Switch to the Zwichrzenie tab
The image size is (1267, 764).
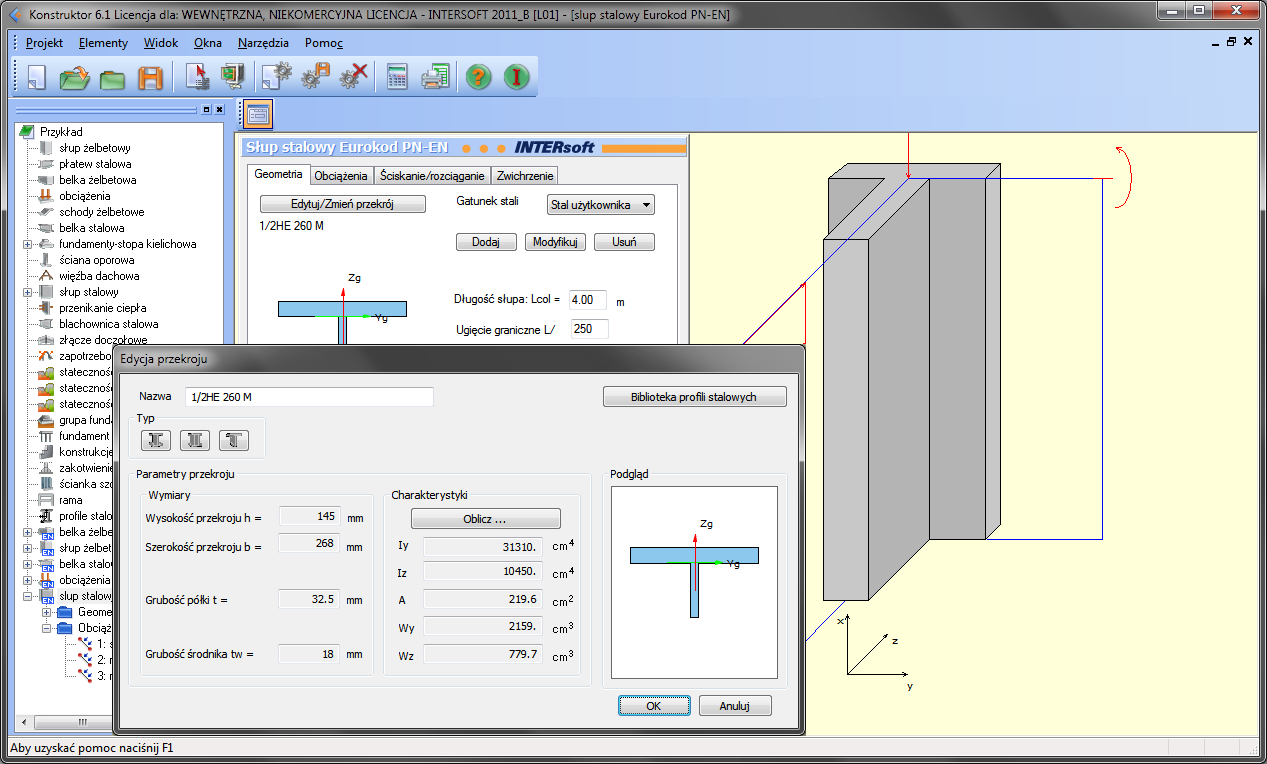(x=525, y=176)
